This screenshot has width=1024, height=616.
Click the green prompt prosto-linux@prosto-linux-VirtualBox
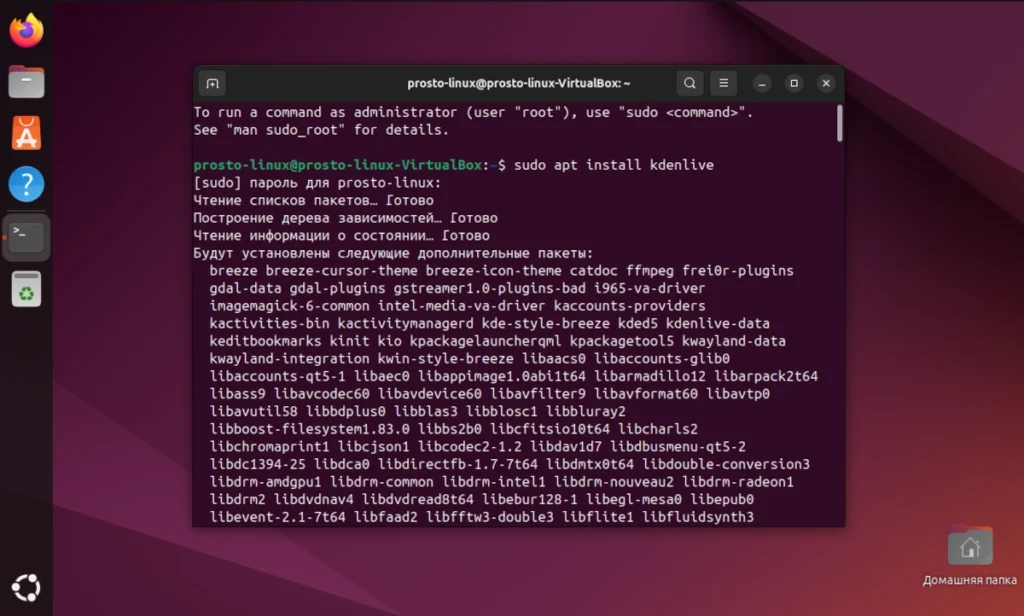pos(338,165)
